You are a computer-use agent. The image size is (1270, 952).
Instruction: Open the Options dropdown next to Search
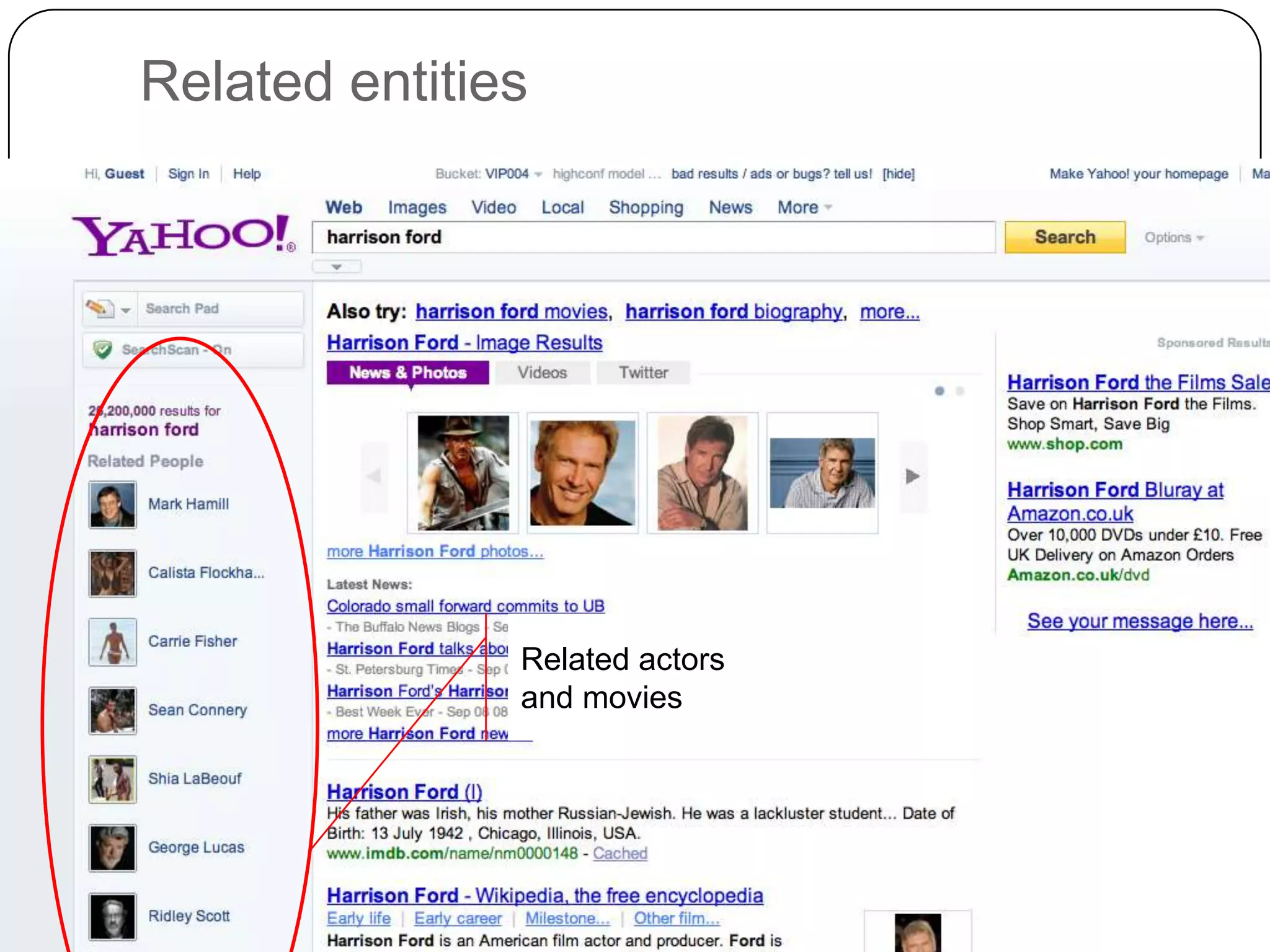1174,238
